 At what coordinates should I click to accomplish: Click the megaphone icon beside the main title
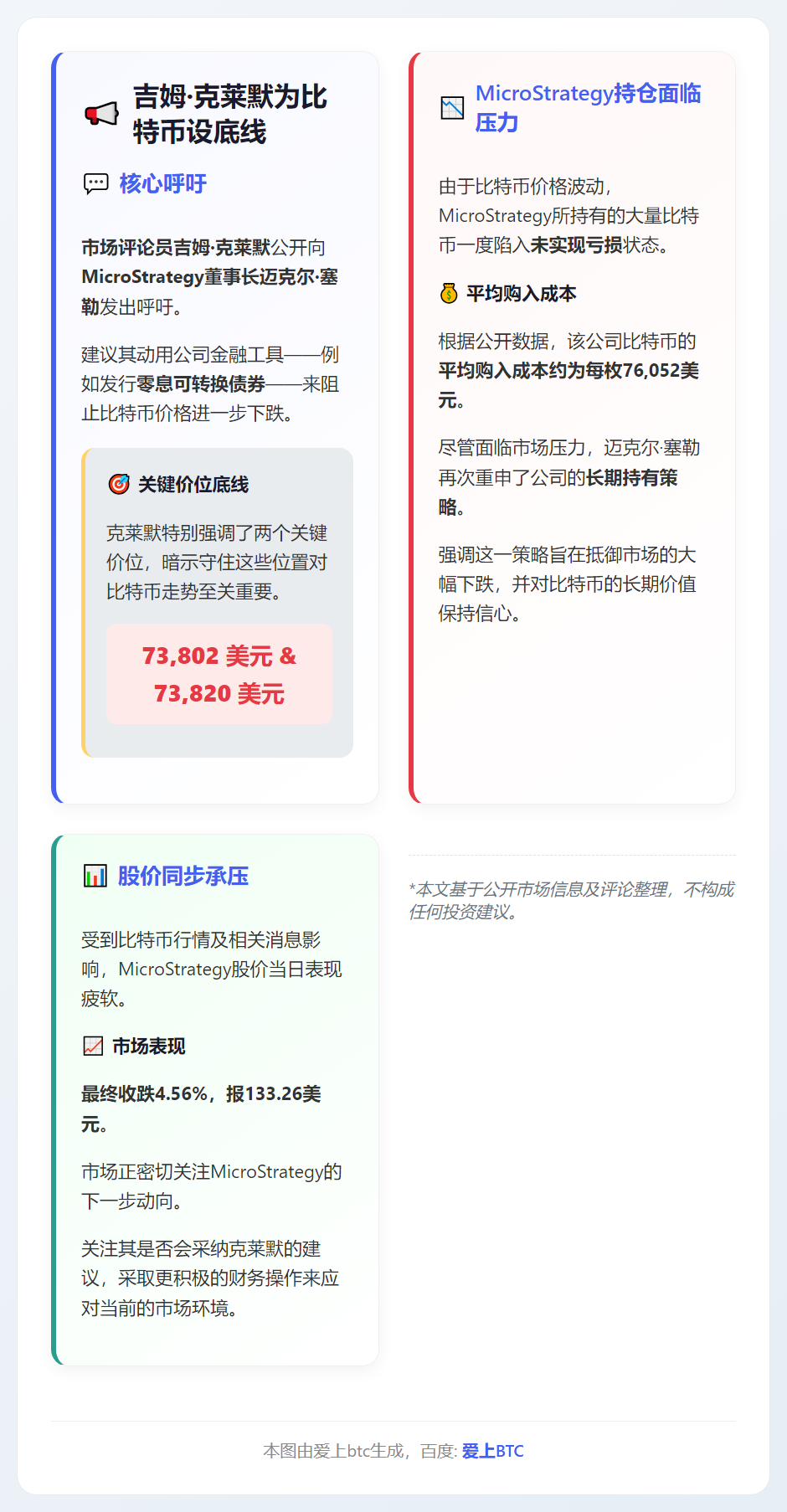[x=102, y=114]
